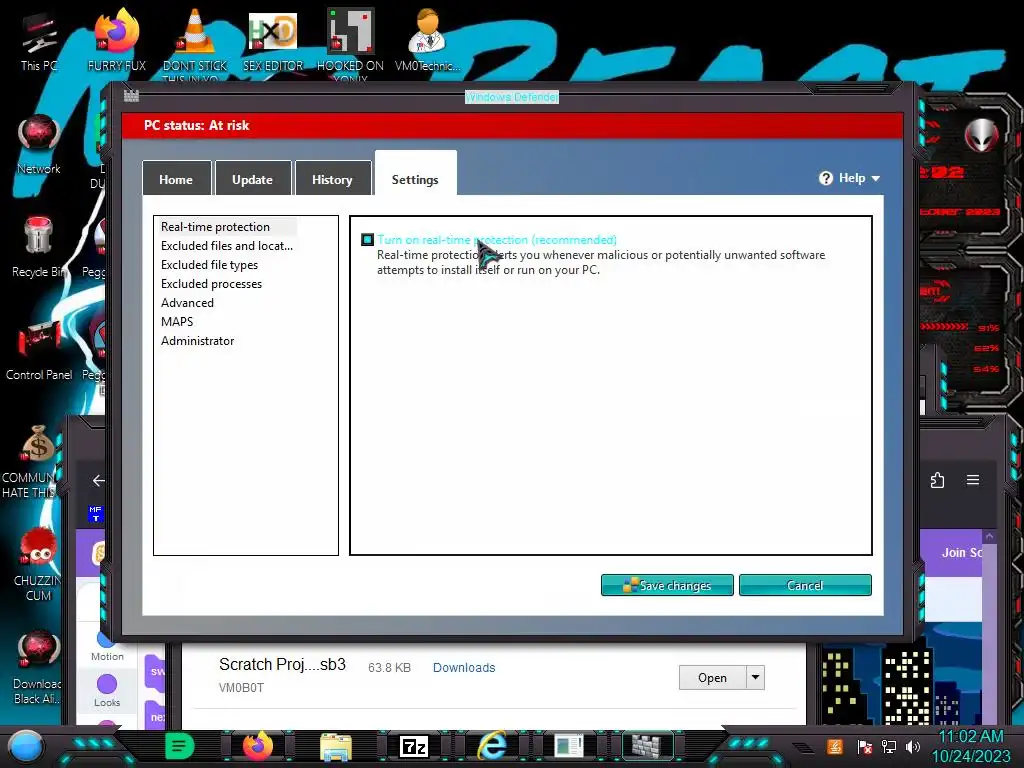Select the Administrator settings category
1024x768 pixels.
[197, 340]
